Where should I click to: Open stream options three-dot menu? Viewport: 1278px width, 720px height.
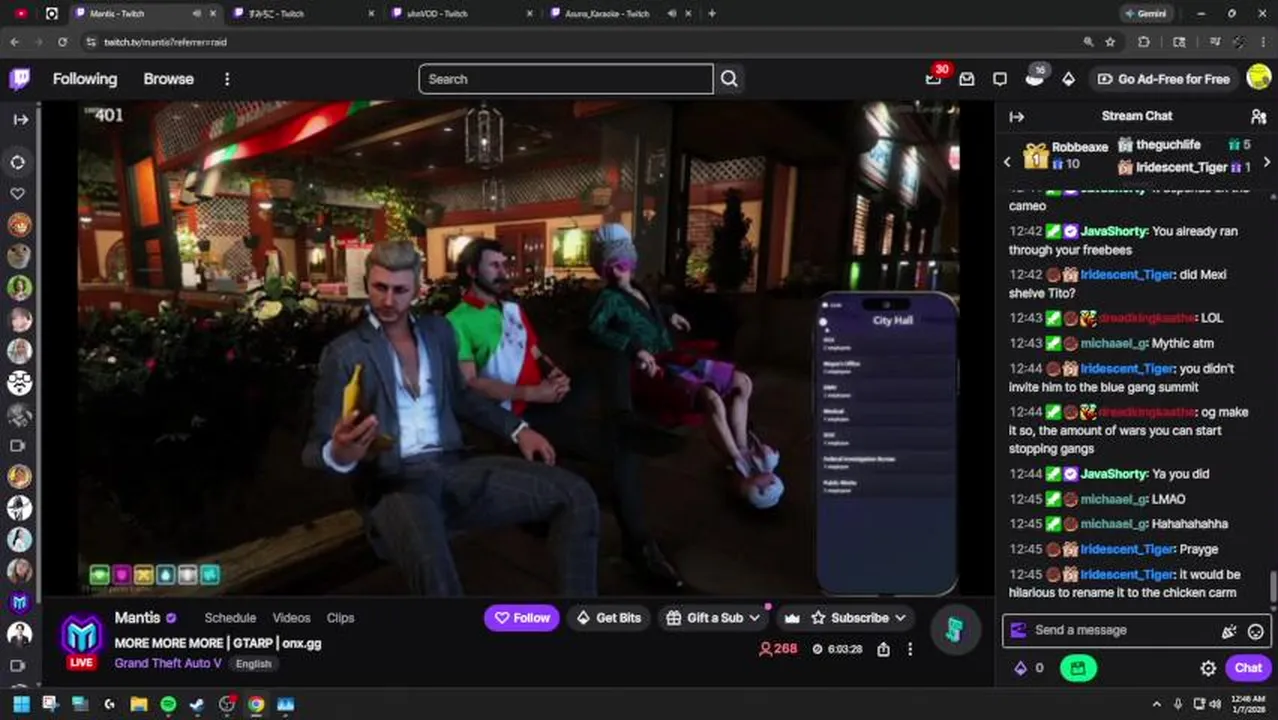910,649
